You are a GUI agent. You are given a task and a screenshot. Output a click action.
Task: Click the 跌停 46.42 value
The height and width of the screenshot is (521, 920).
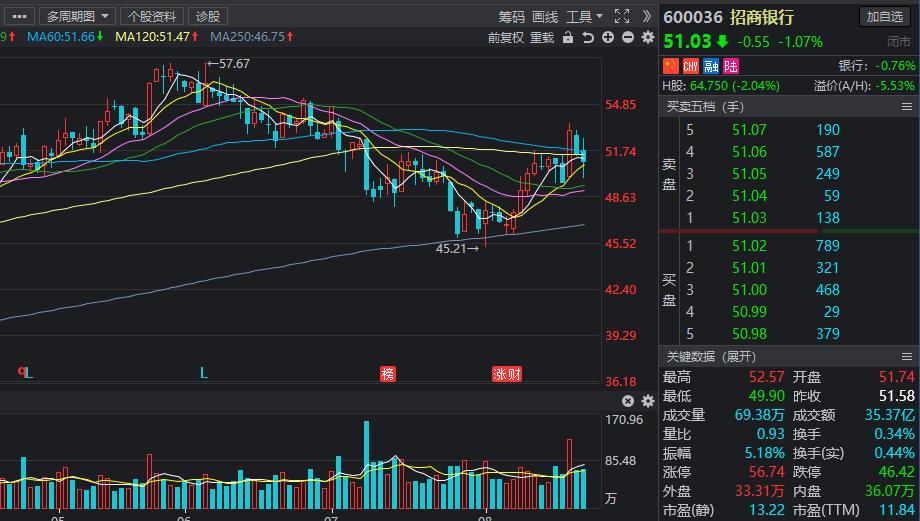click(x=897, y=472)
